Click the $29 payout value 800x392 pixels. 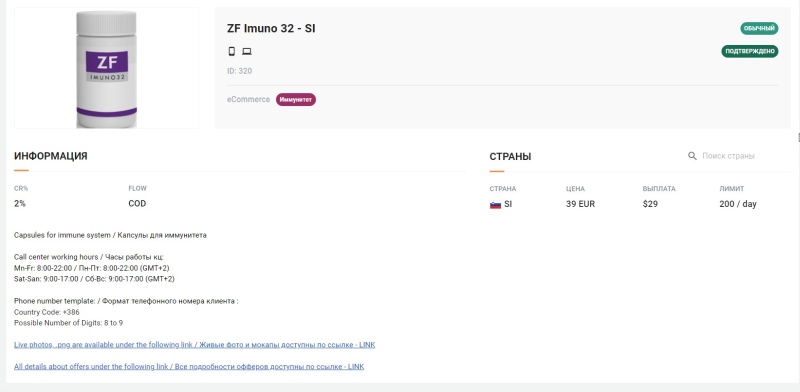point(650,204)
